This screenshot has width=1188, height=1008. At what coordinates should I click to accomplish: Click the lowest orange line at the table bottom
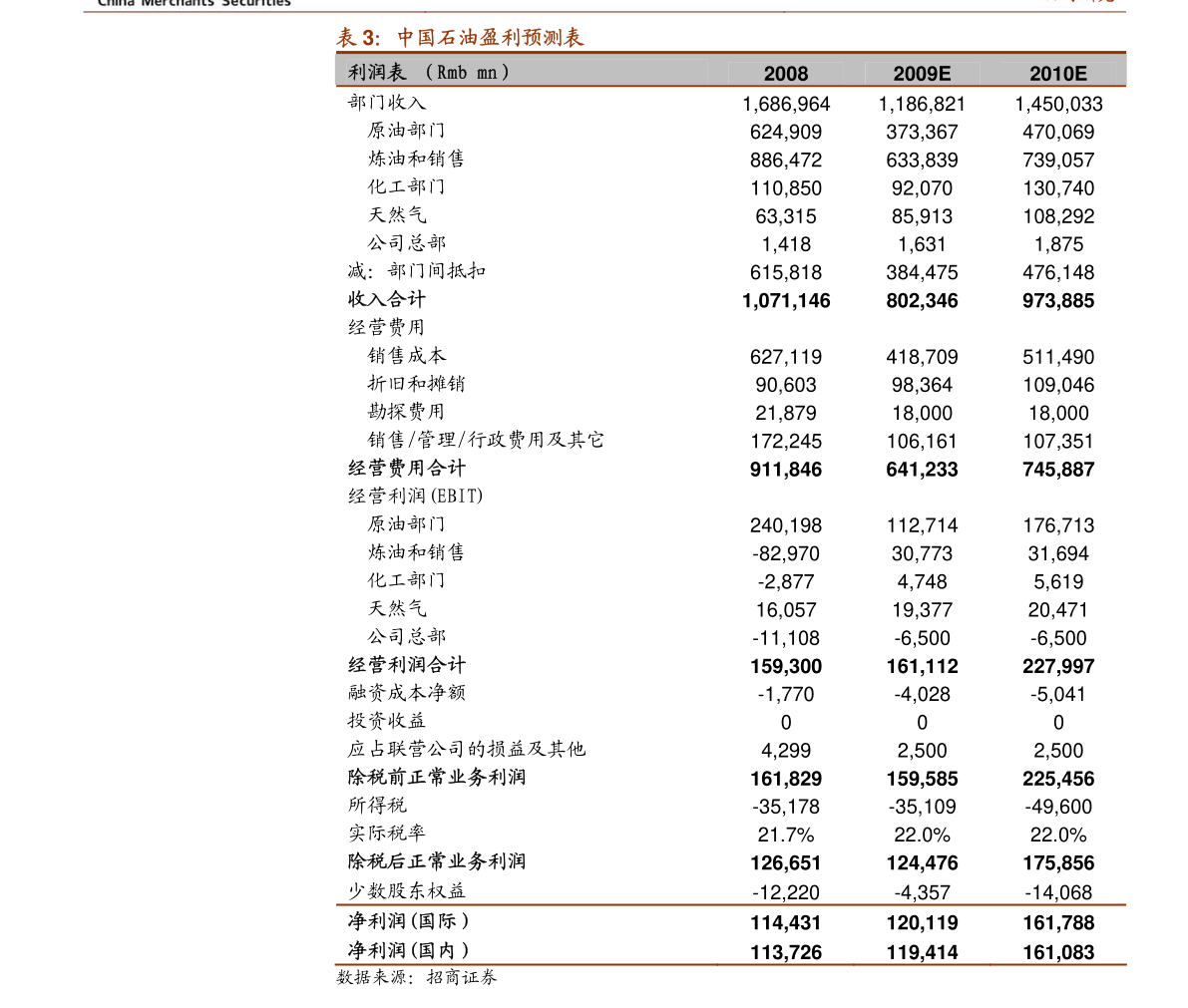coord(730,964)
